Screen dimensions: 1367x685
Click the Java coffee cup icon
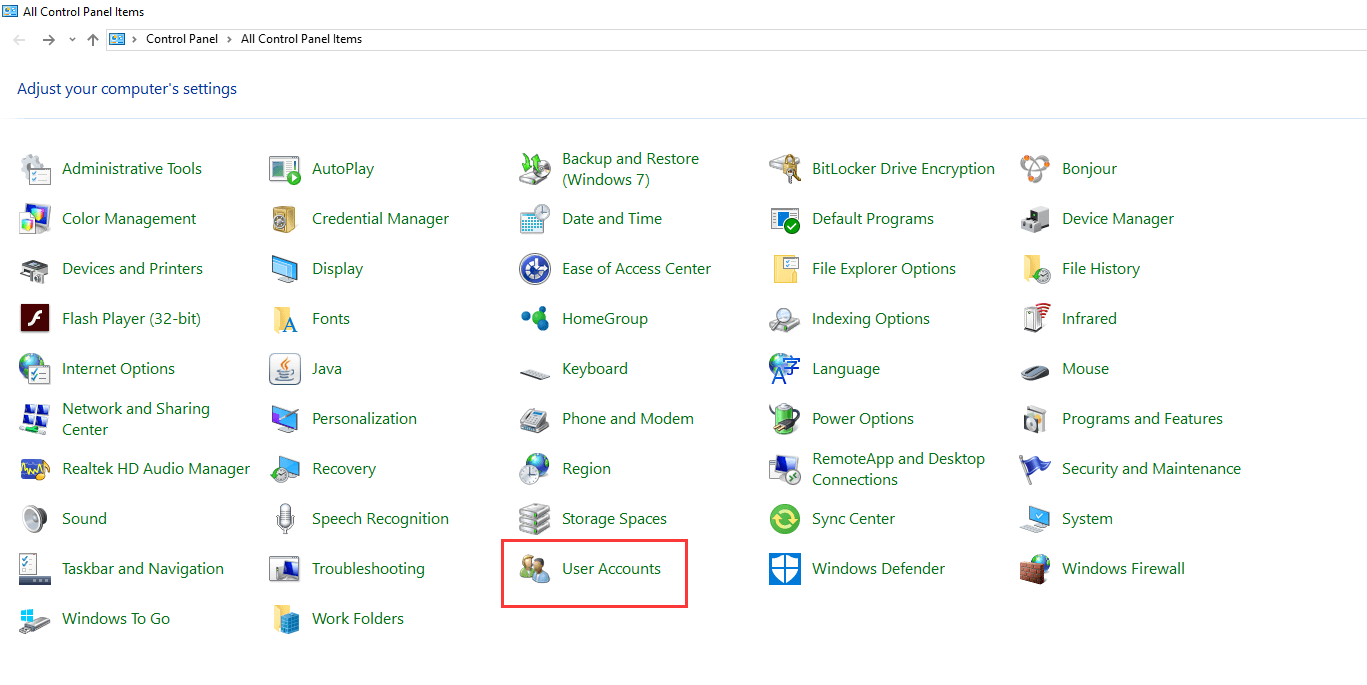285,369
